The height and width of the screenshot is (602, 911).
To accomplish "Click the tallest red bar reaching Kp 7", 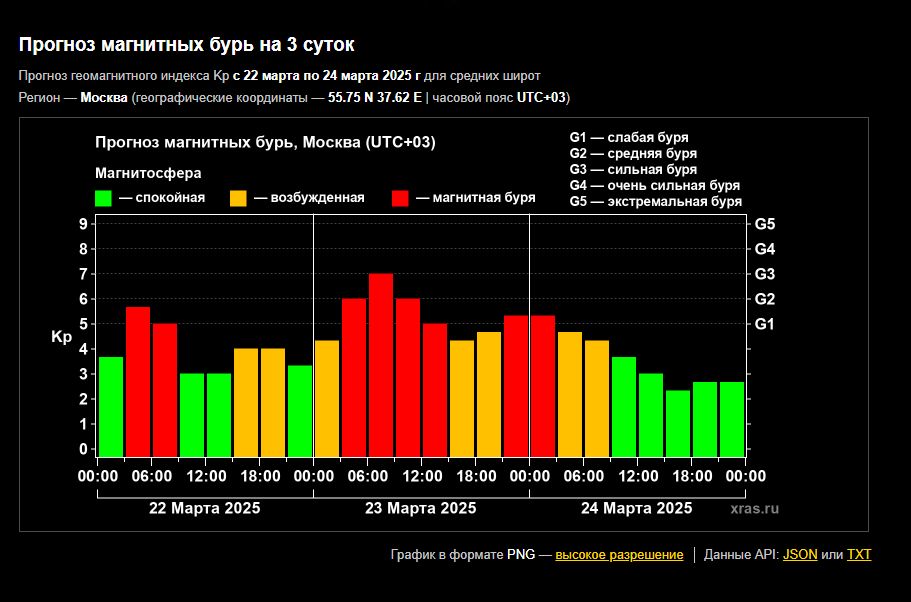I will click(381, 364).
